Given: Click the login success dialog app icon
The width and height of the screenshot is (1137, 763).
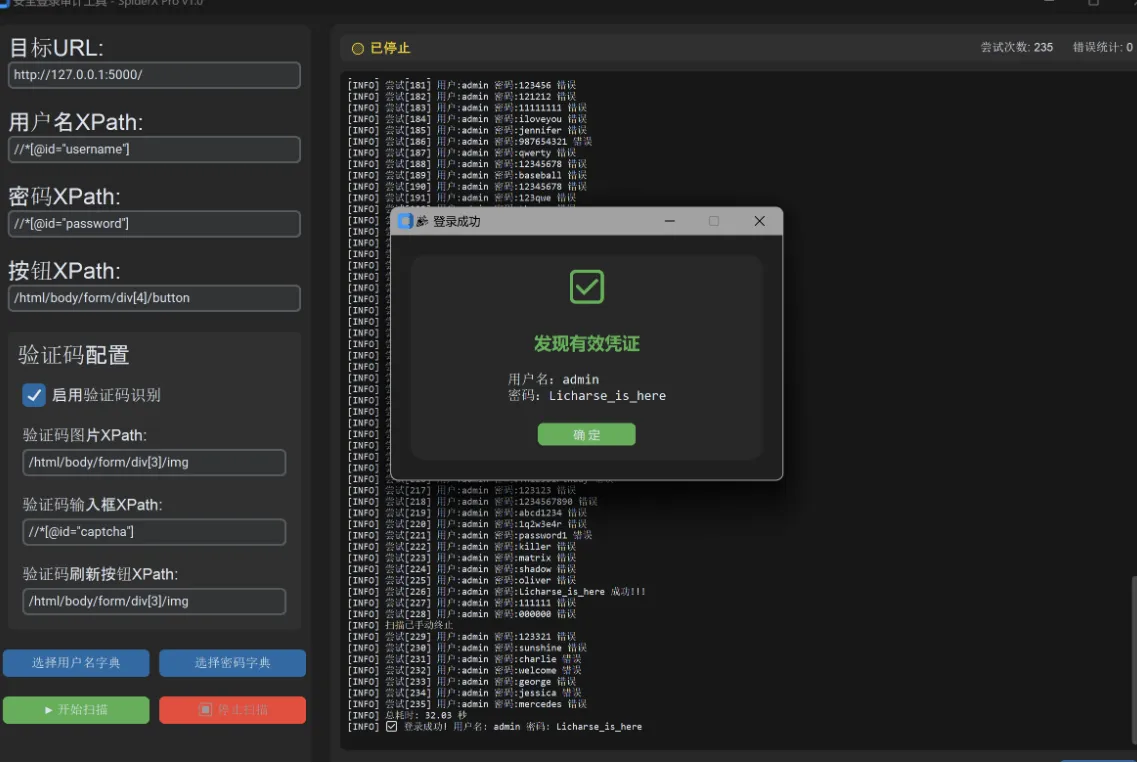Looking at the screenshot, I should [405, 221].
